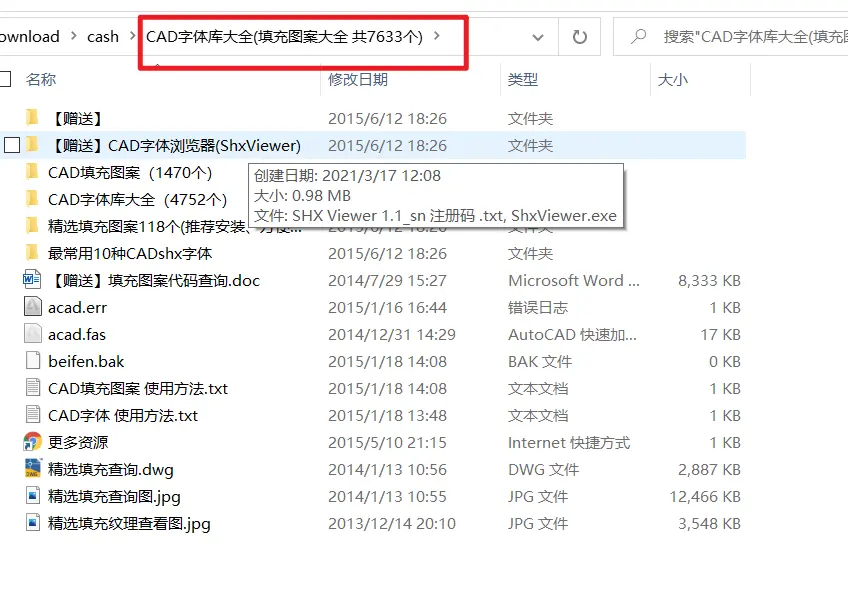Viewport: 848px width, 591px height.
Task: Select the 精选填充查询.dwg file name
Action: [x=111, y=470]
